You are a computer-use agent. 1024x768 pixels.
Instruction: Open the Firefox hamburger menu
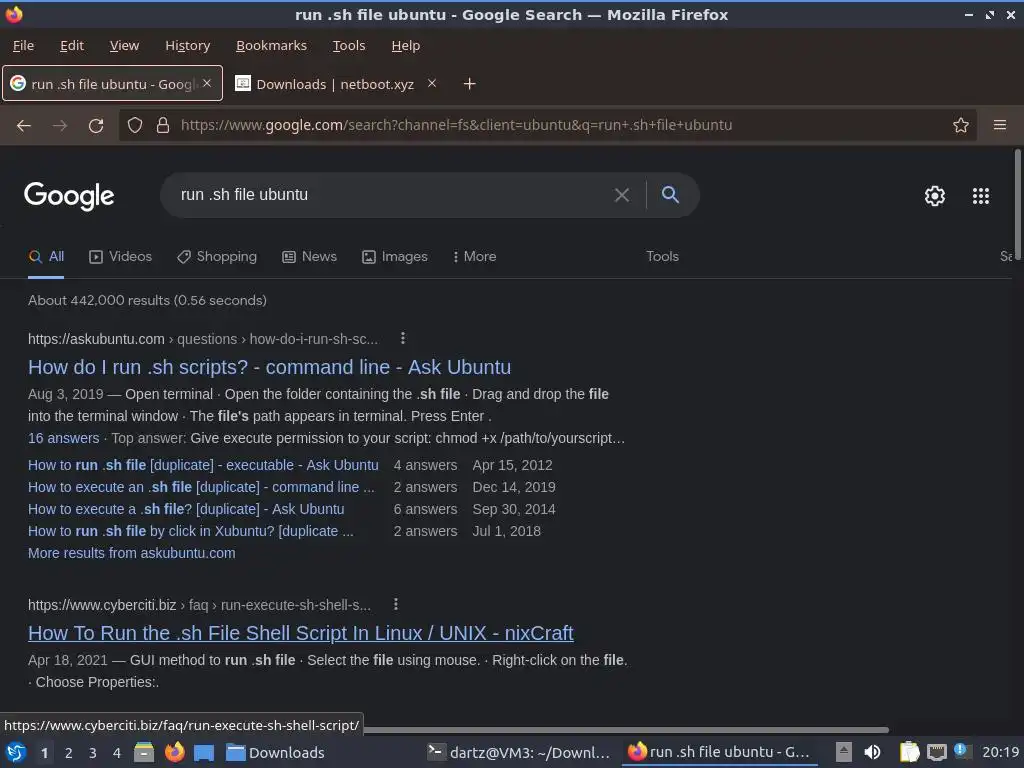pos(1000,125)
